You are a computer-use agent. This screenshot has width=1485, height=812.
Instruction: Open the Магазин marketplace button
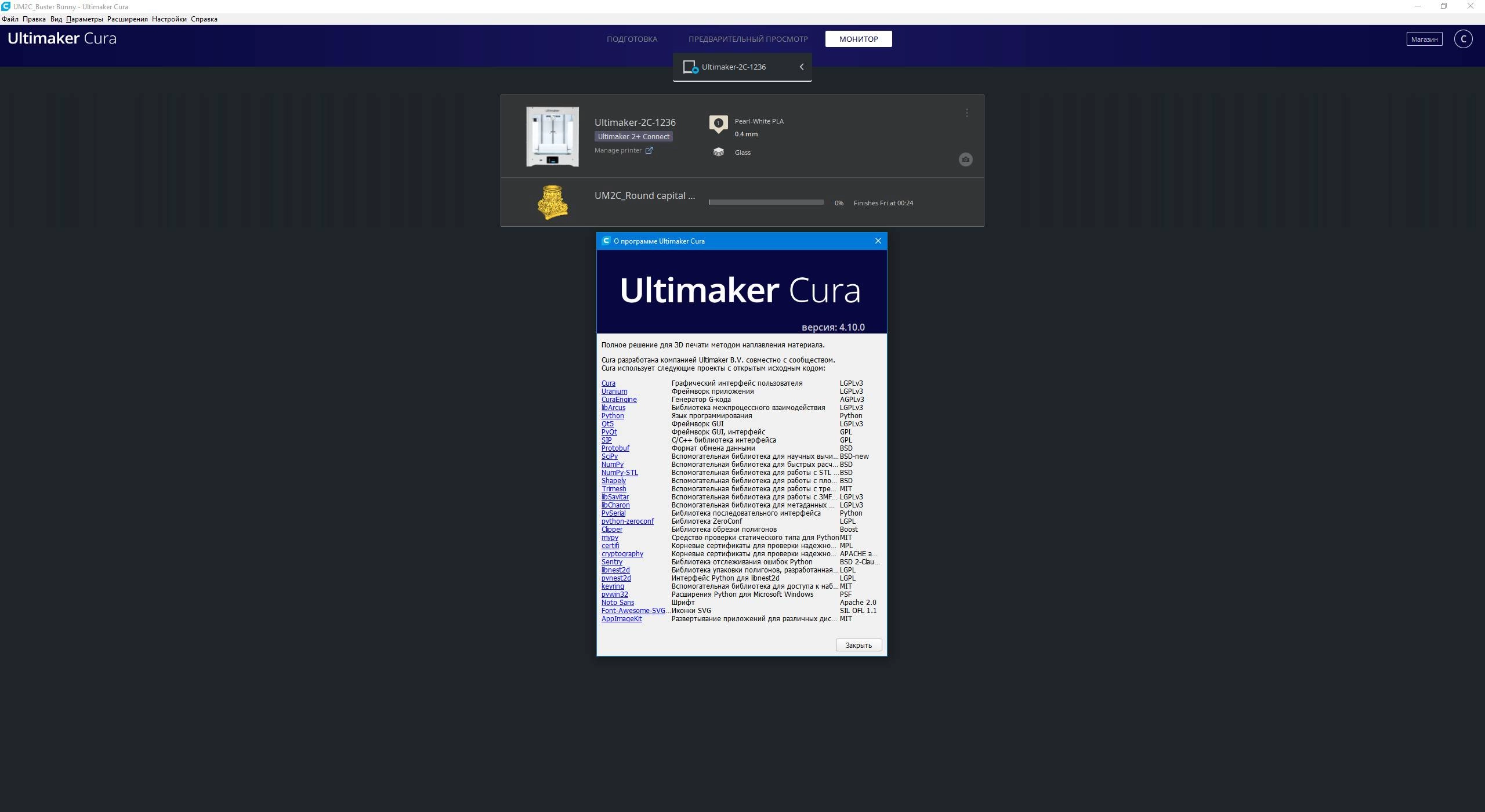click(x=1424, y=39)
